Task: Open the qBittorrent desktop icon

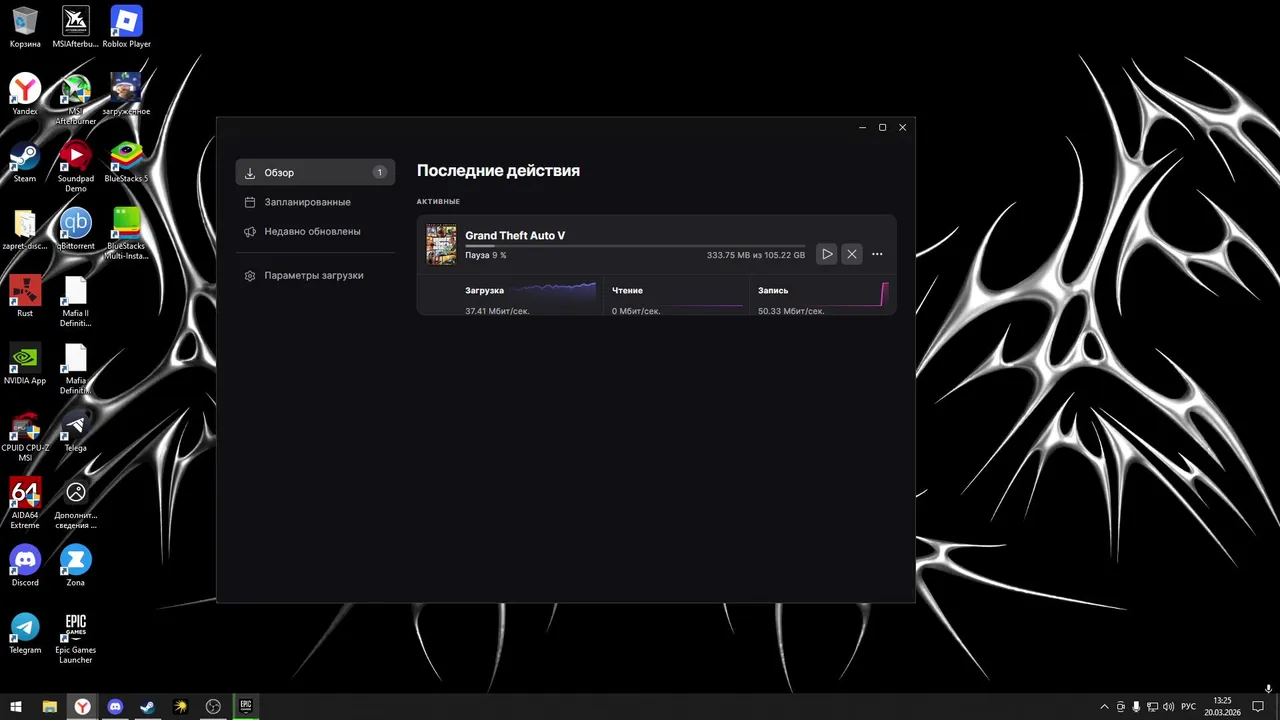Action: click(x=75, y=229)
